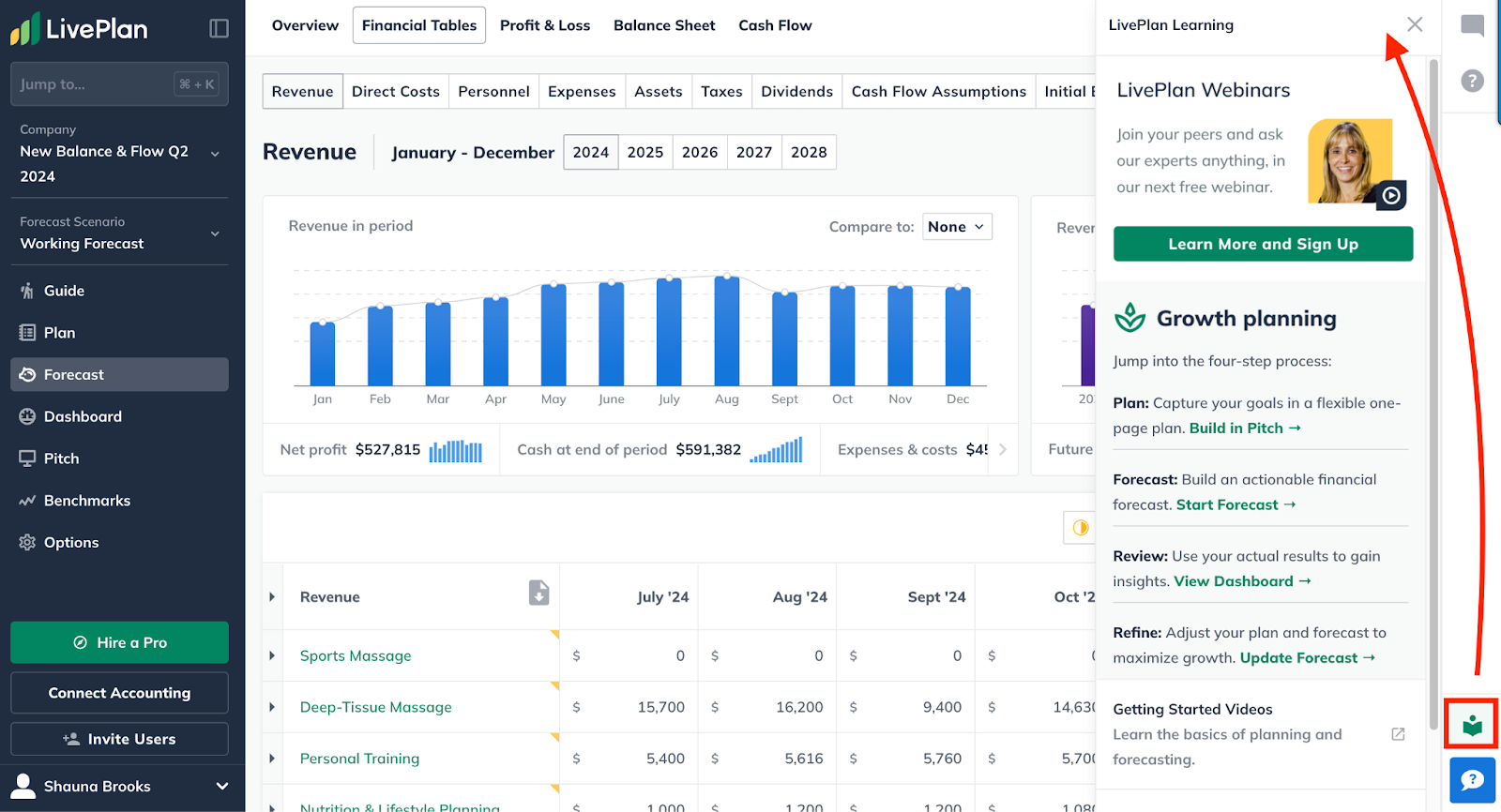Switch to the Taxes sub-tab
The width and height of the screenshot is (1501, 812).
(721, 91)
